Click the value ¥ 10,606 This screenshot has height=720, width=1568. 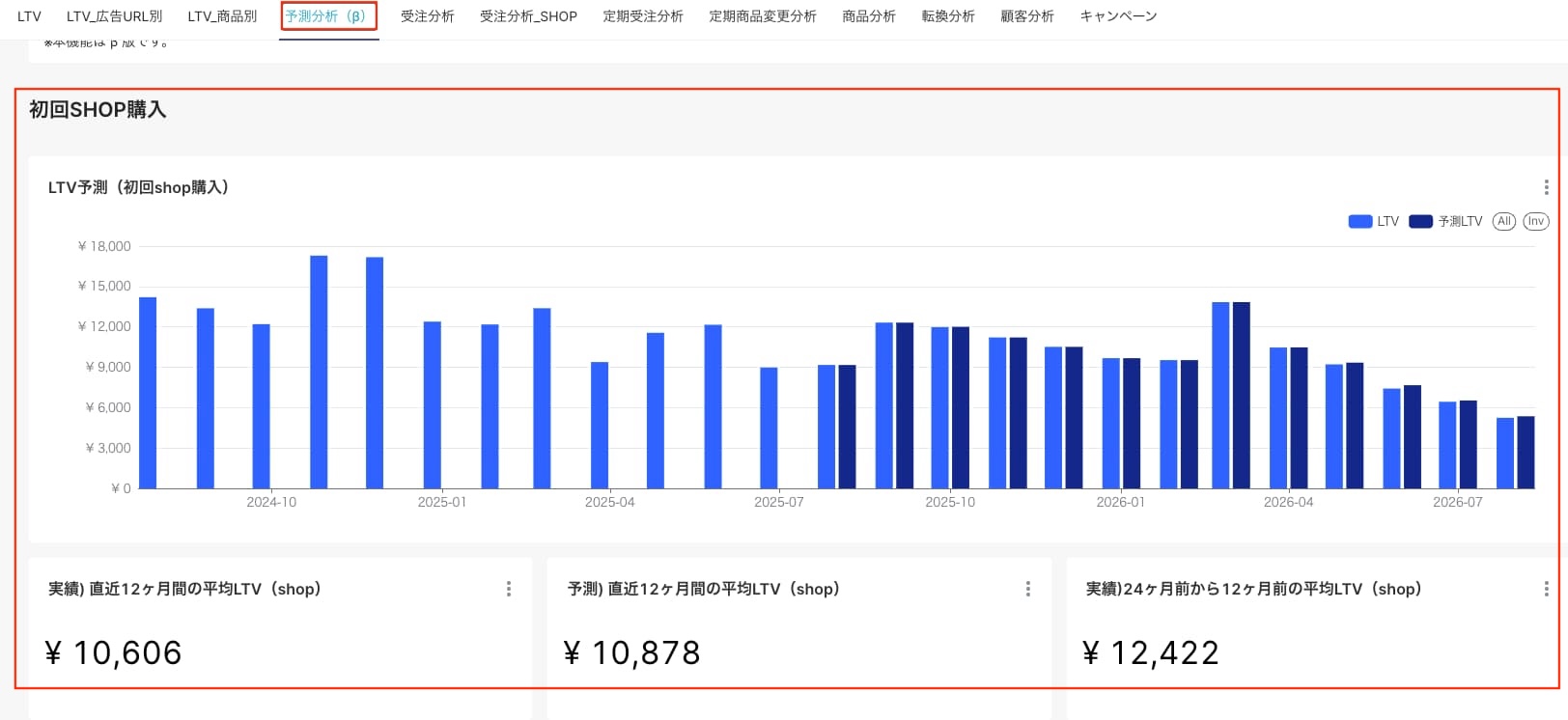(113, 653)
